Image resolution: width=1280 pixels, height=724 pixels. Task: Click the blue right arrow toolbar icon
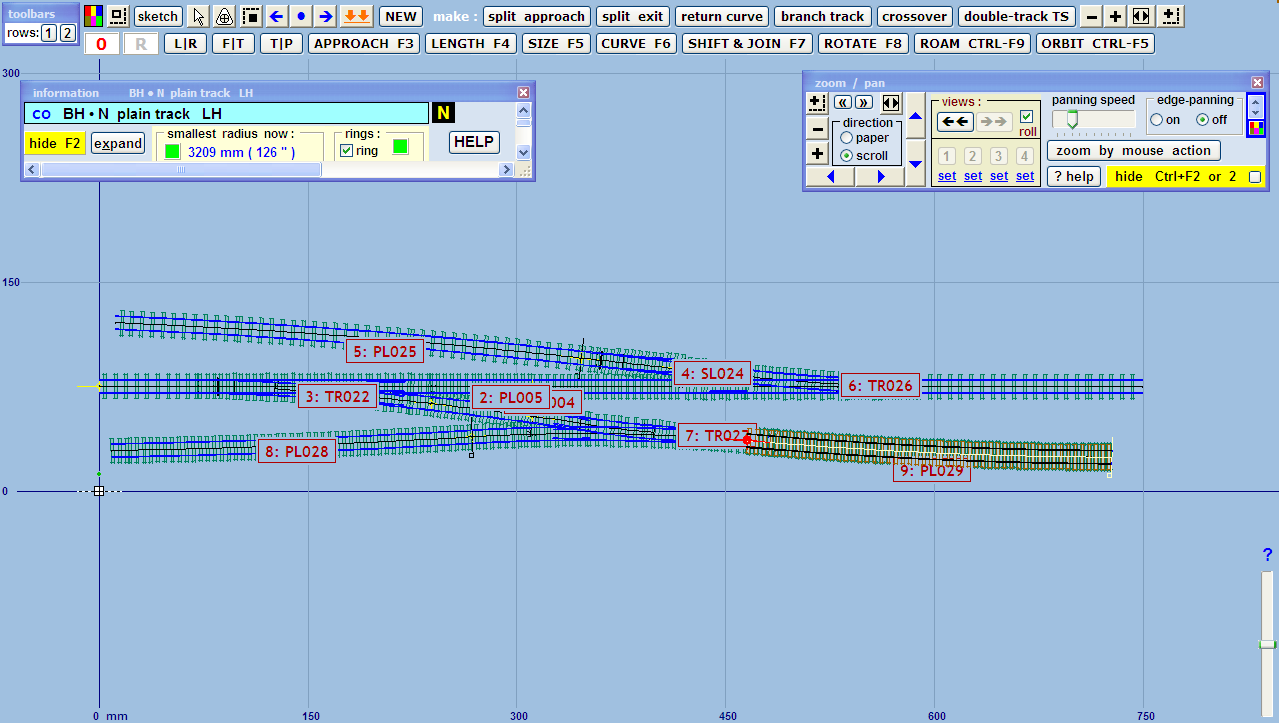(325, 17)
